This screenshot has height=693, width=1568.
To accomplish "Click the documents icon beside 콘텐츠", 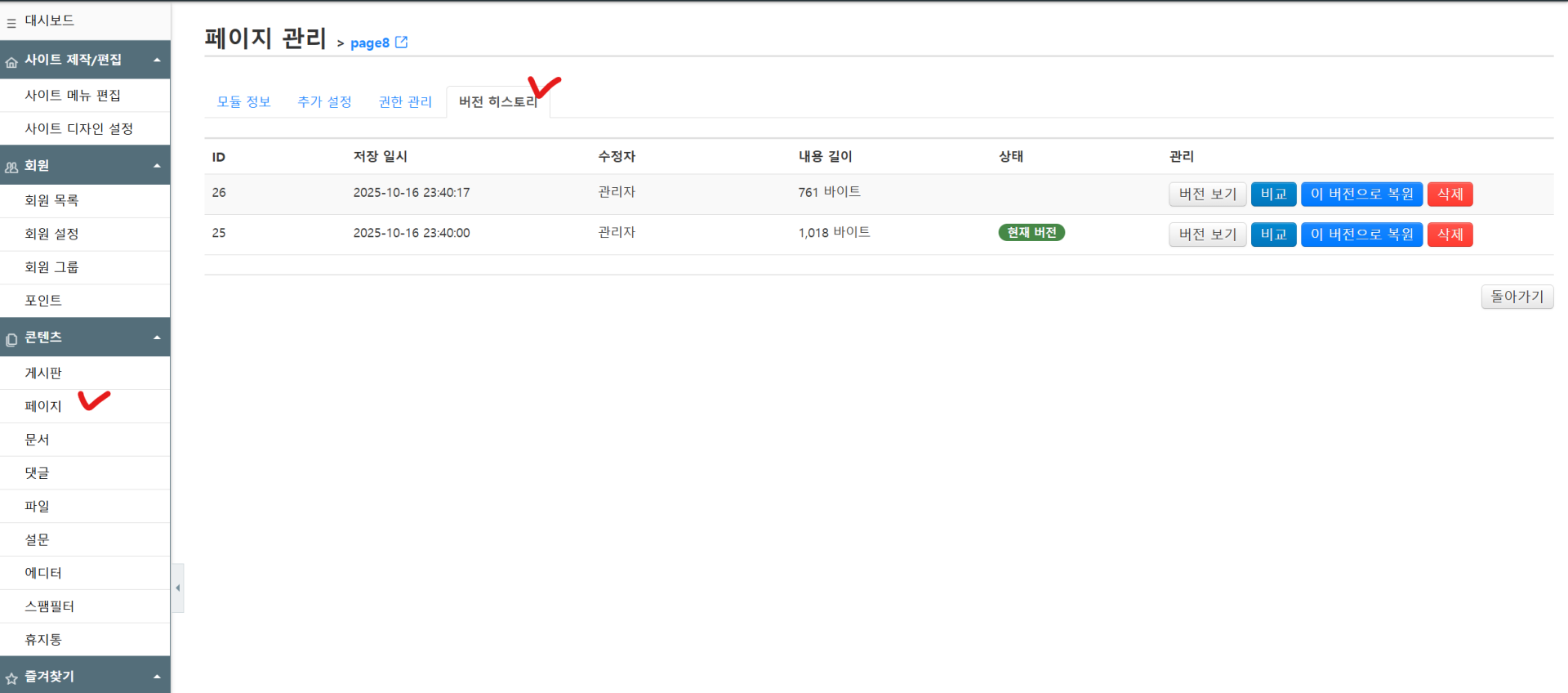I will pyautogui.click(x=11, y=339).
